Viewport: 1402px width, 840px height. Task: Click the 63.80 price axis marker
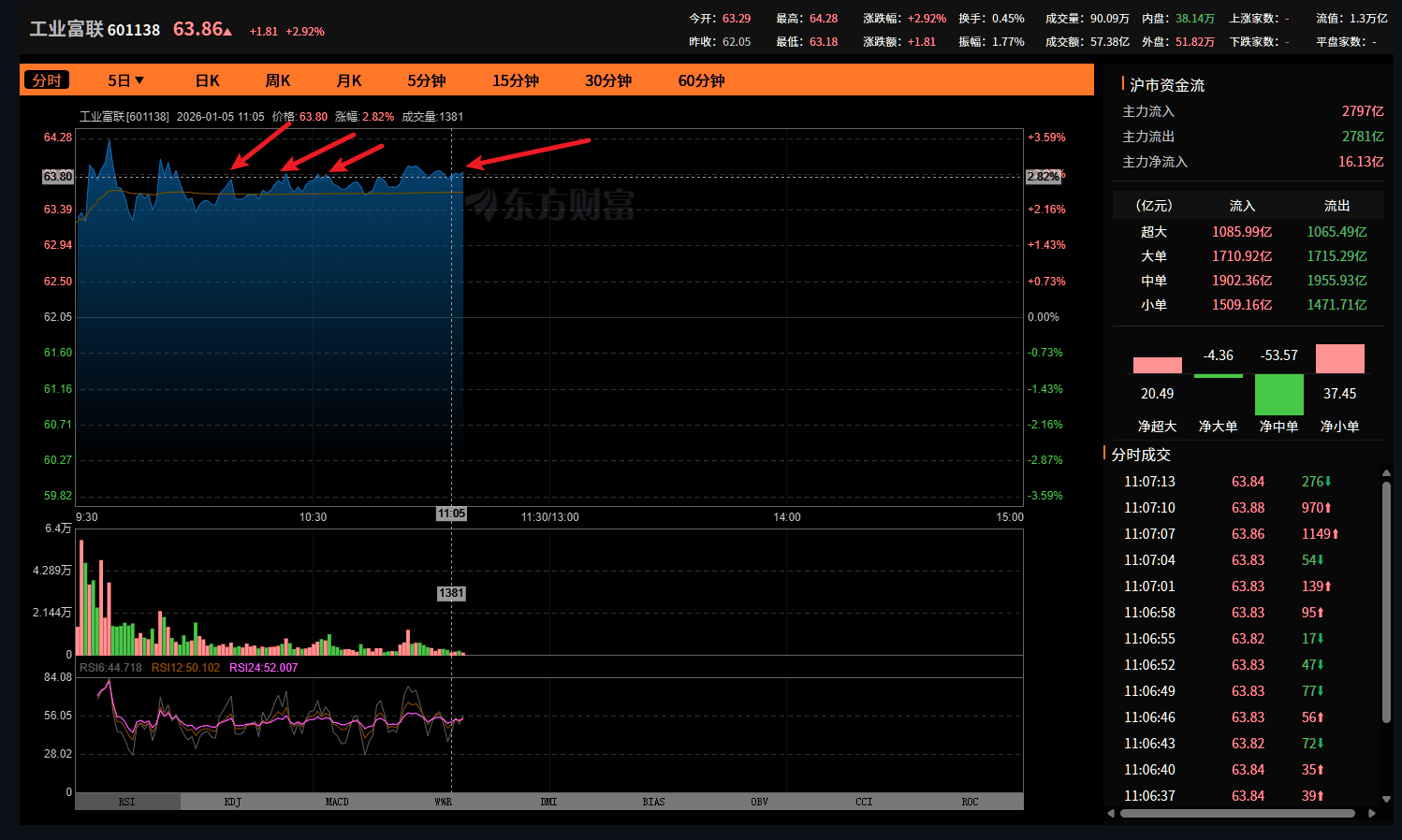(x=58, y=176)
